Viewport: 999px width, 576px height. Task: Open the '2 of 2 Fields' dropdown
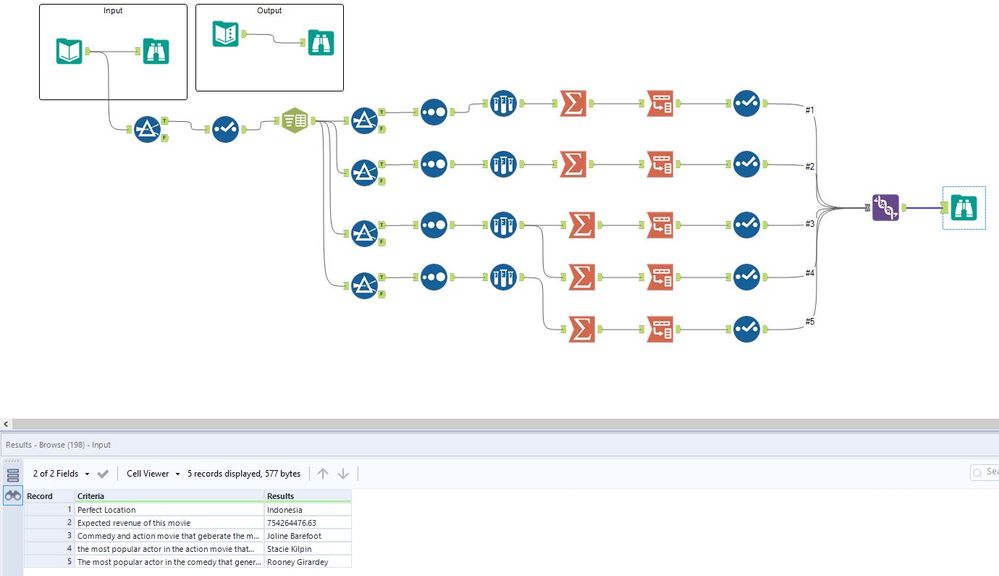(61, 473)
